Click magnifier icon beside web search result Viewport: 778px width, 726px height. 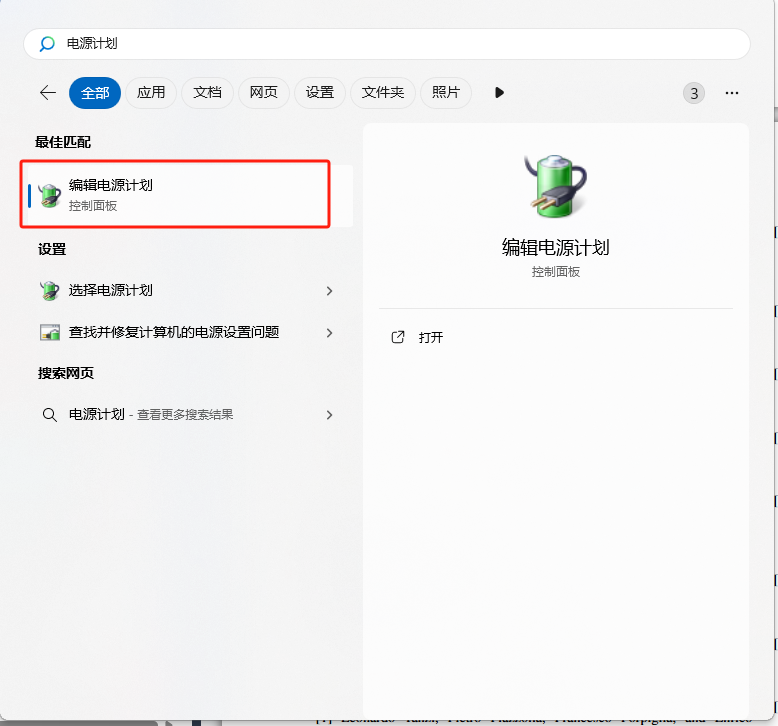(49, 415)
